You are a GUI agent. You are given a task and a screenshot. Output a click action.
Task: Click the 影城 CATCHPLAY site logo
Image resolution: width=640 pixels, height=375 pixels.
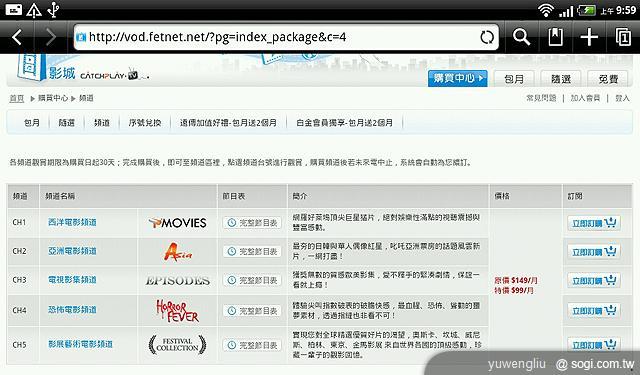click(83, 69)
